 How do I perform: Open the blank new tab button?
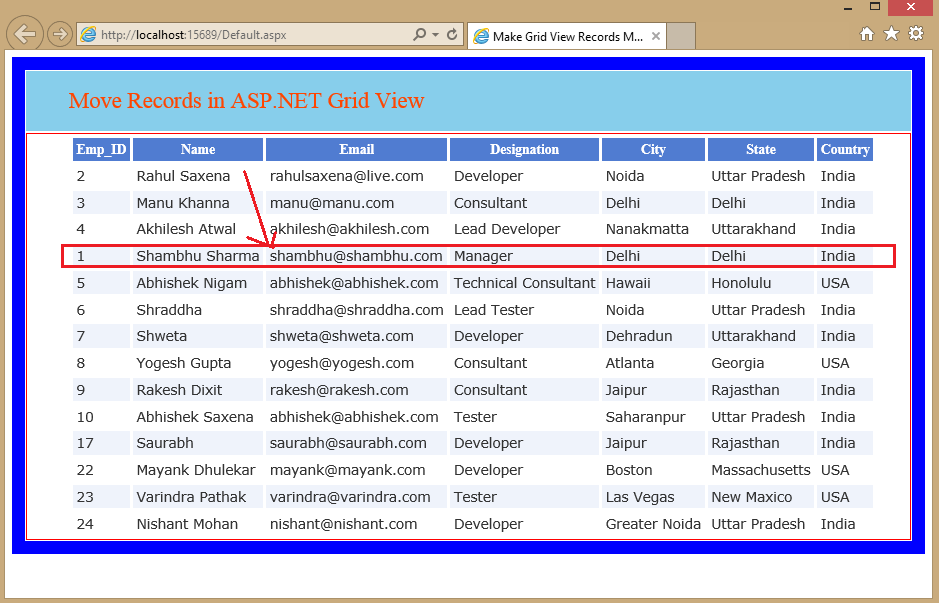click(x=681, y=37)
